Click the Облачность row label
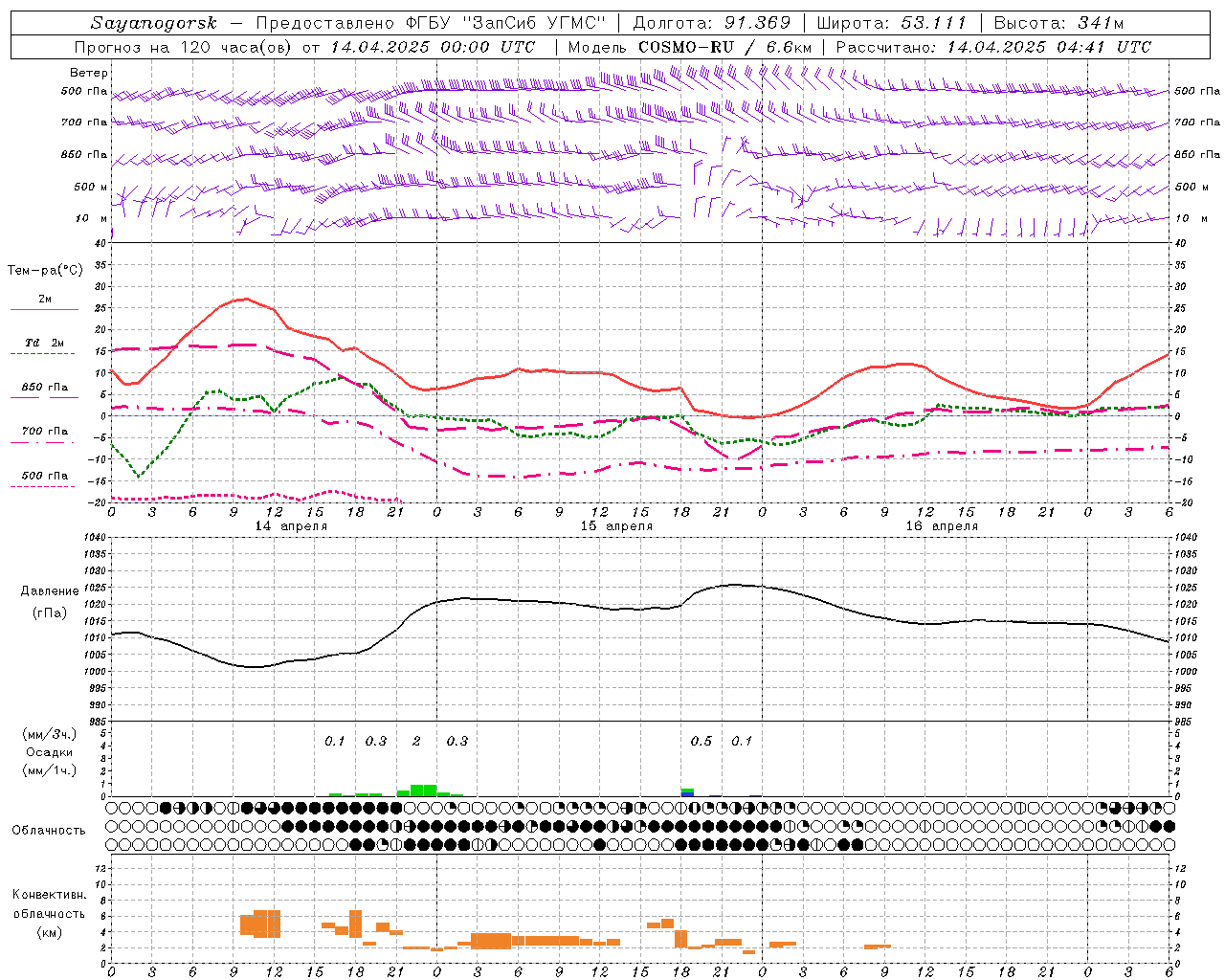The image size is (1225, 980). coord(49,830)
